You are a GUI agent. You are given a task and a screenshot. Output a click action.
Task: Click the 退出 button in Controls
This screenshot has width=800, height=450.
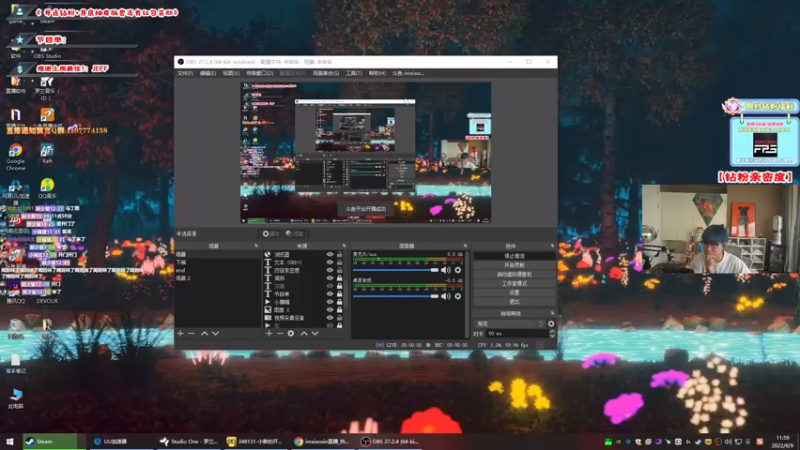click(514, 302)
